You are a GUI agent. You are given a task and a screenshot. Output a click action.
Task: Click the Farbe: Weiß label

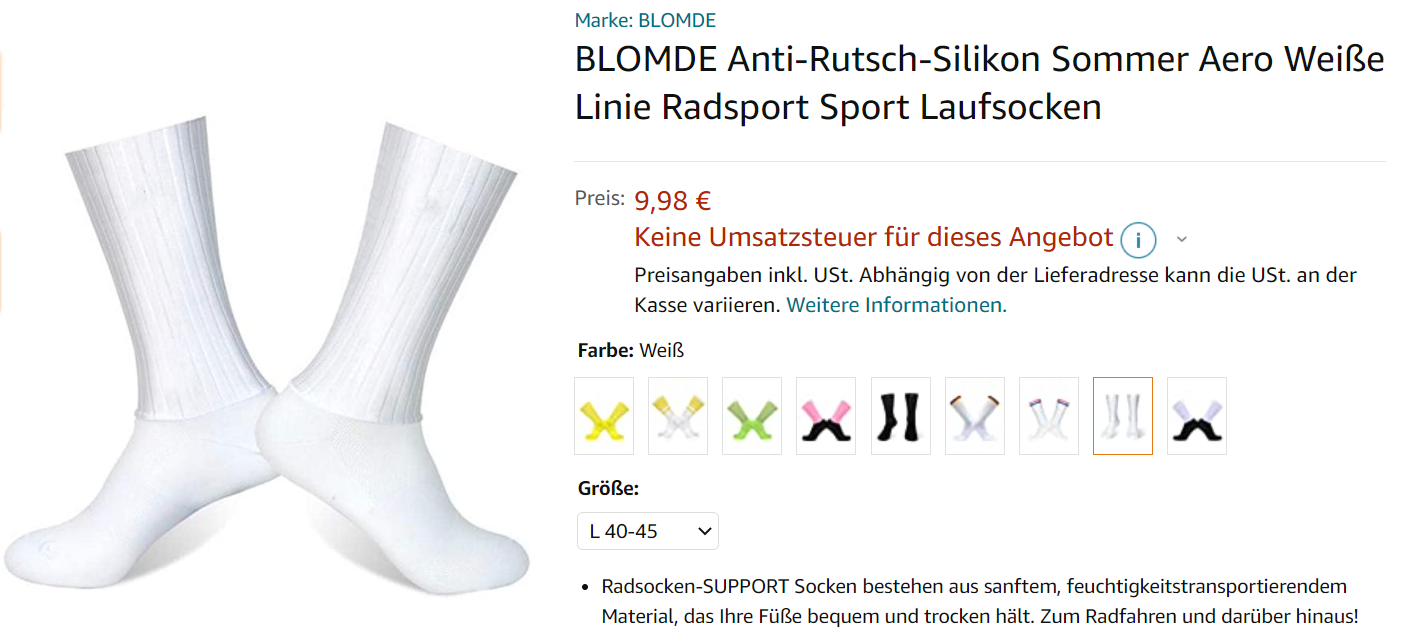631,351
